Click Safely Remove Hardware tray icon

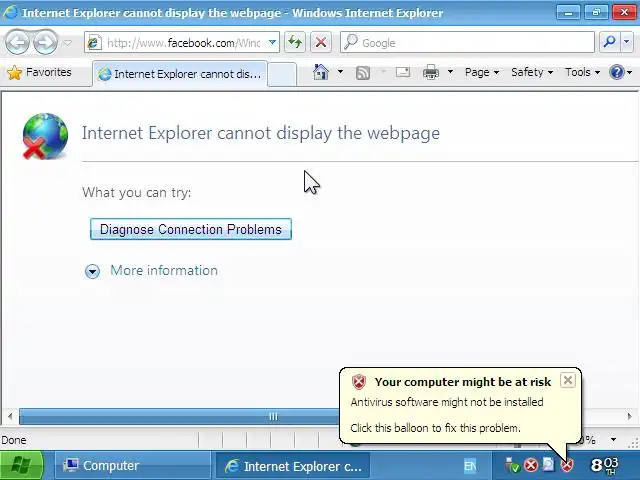pos(512,465)
